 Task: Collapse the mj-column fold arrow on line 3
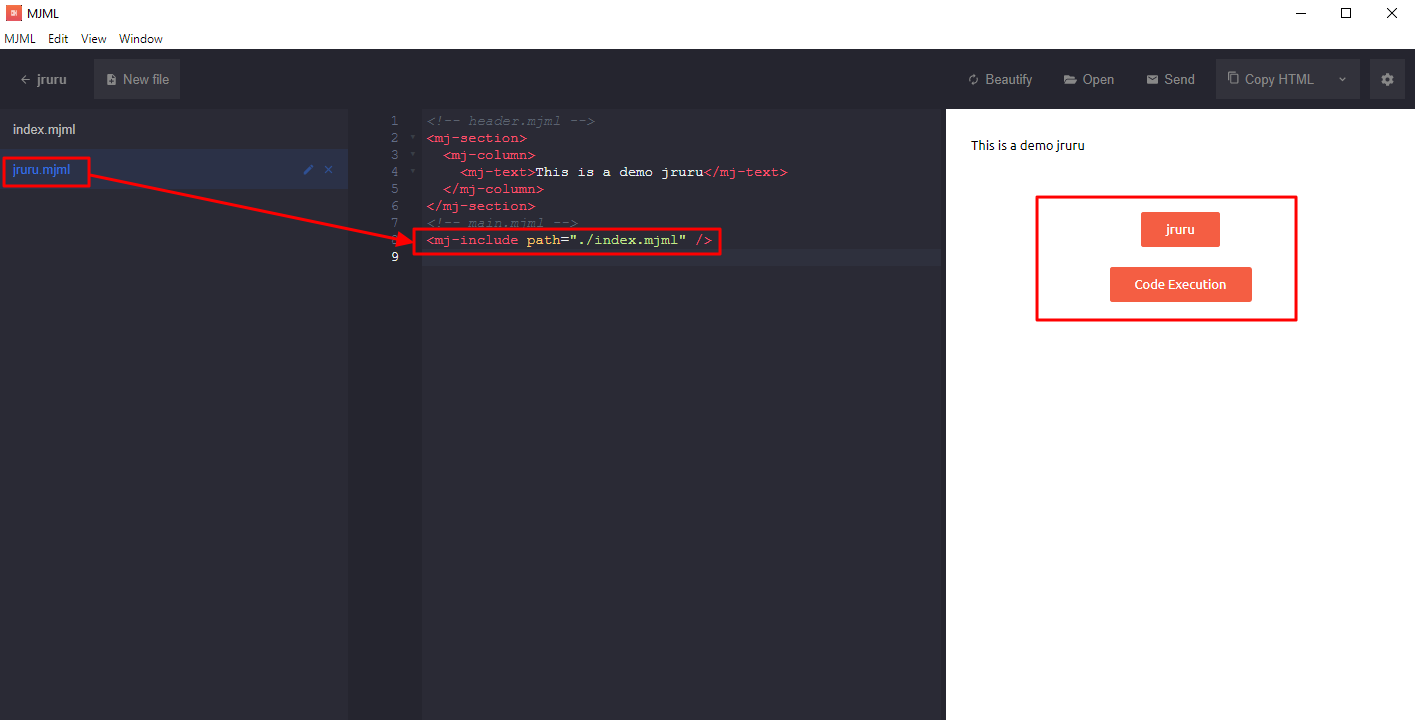(x=412, y=155)
